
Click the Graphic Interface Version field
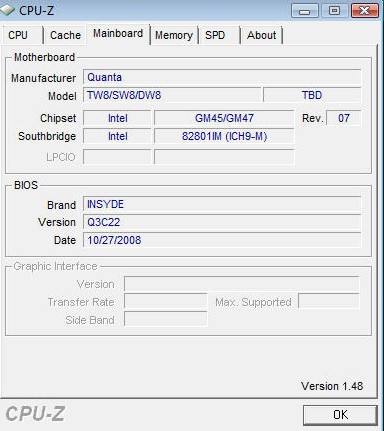click(x=242, y=284)
